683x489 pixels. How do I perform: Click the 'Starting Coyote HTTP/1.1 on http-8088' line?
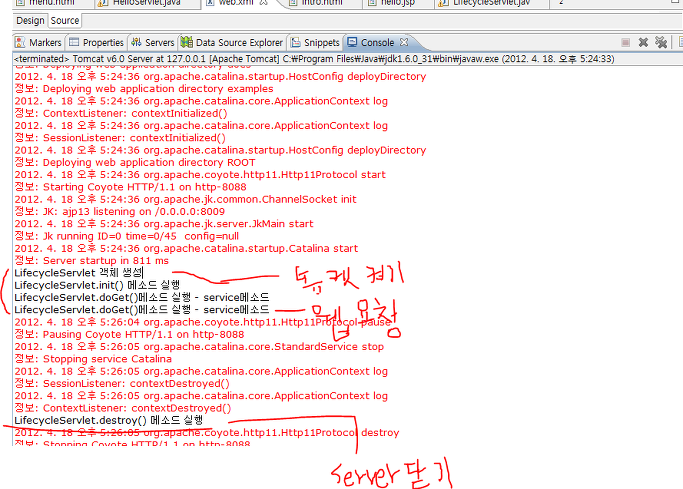(131, 187)
